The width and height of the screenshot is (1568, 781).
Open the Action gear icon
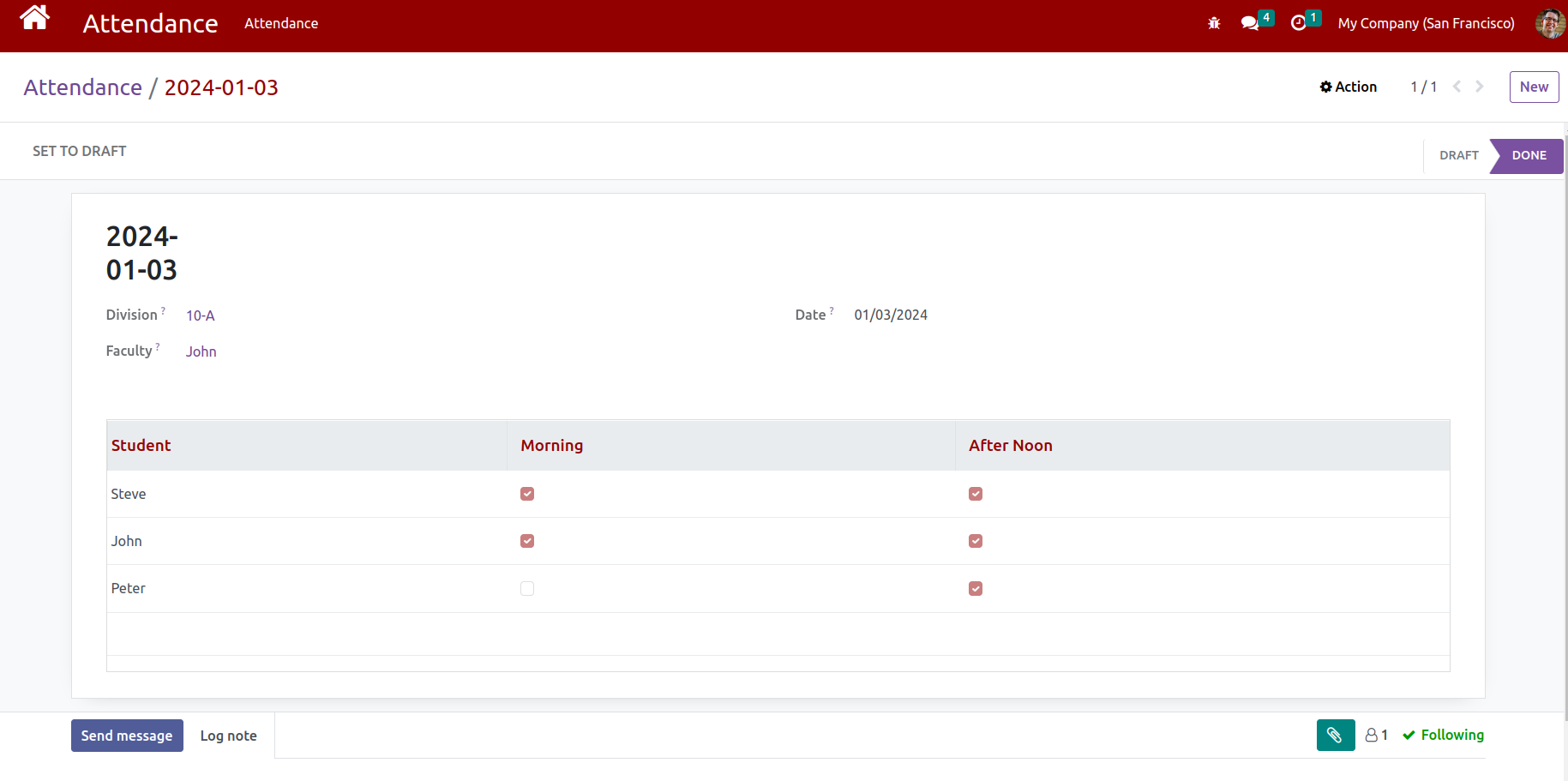pos(1348,87)
